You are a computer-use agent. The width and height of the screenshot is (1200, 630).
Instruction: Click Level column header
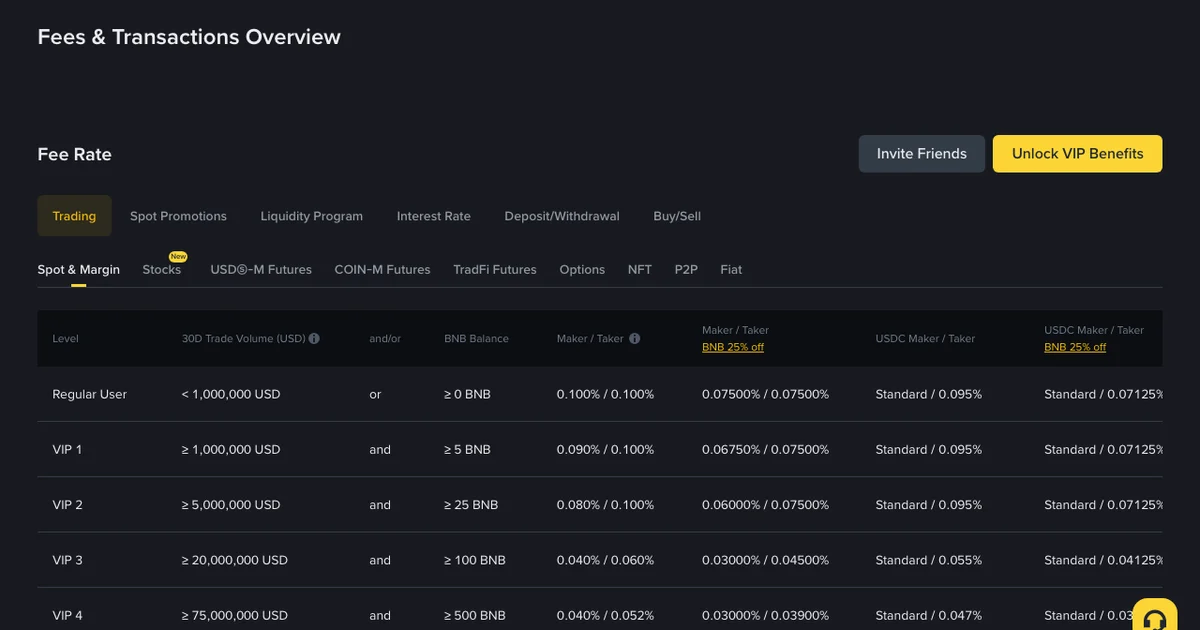pyautogui.click(x=65, y=339)
